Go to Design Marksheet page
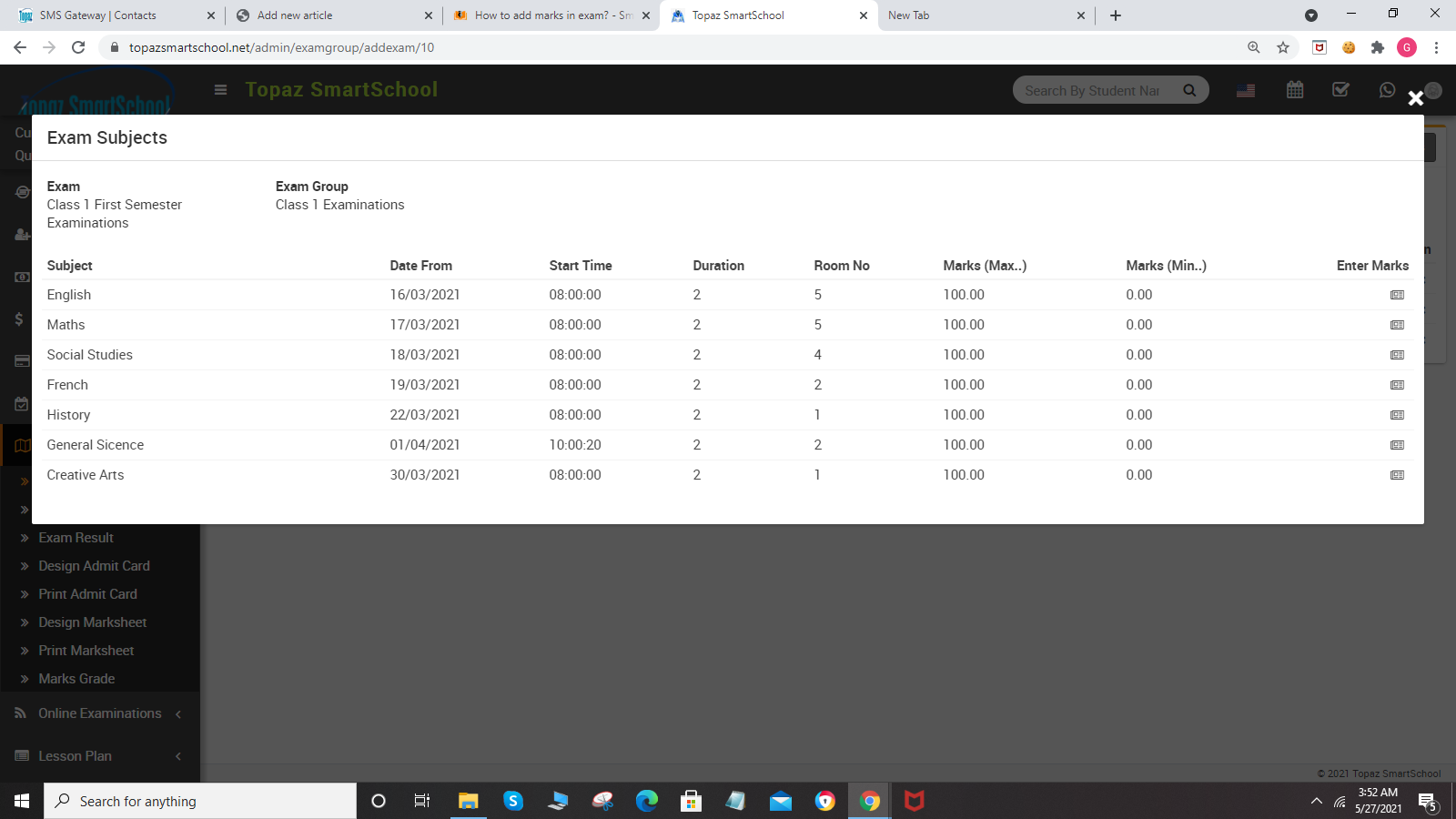1456x819 pixels. click(x=92, y=622)
